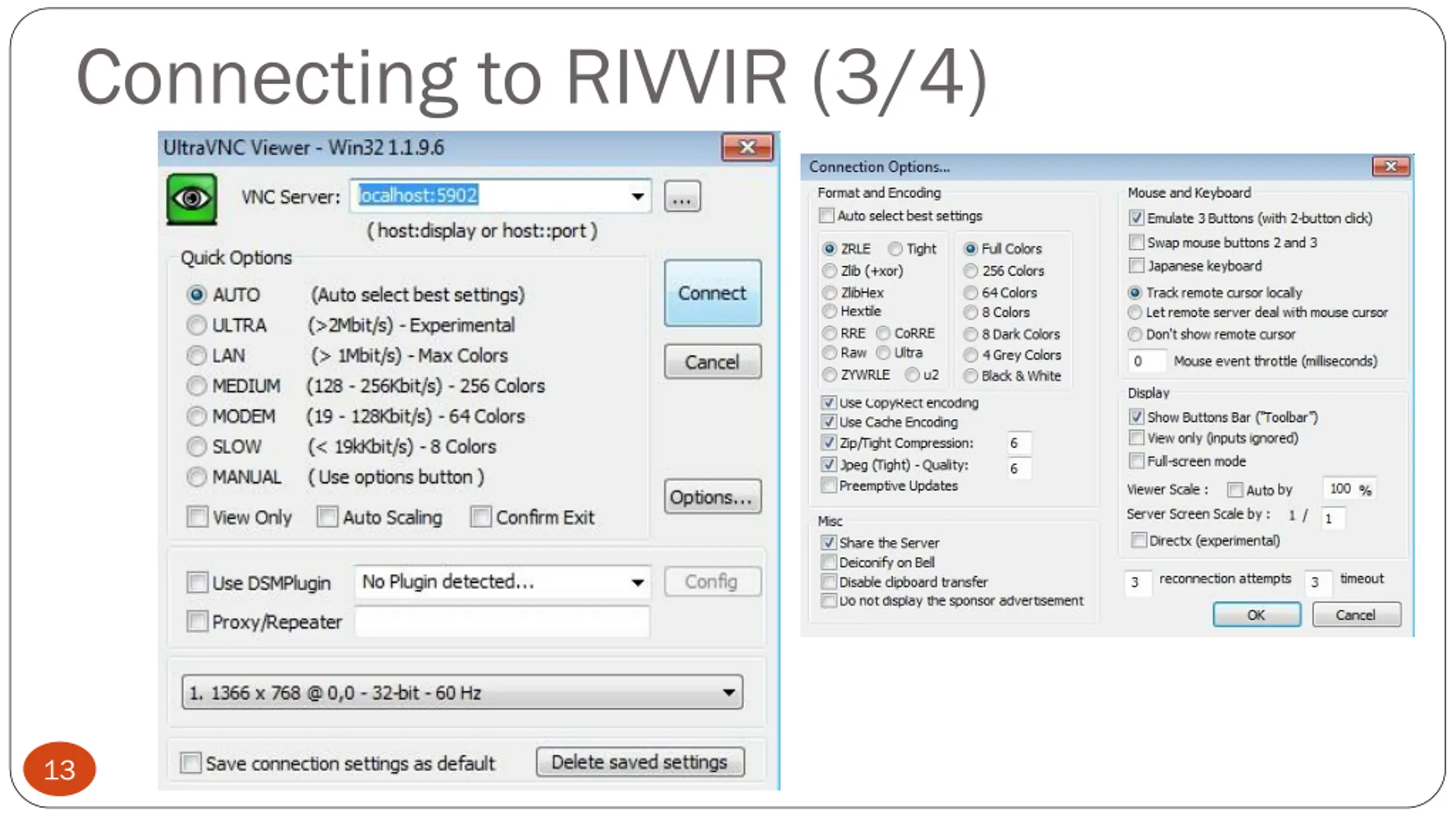This screenshot has width=1456, height=819.
Task: Tick the Use DSMPlugin checkbox
Action: (197, 582)
